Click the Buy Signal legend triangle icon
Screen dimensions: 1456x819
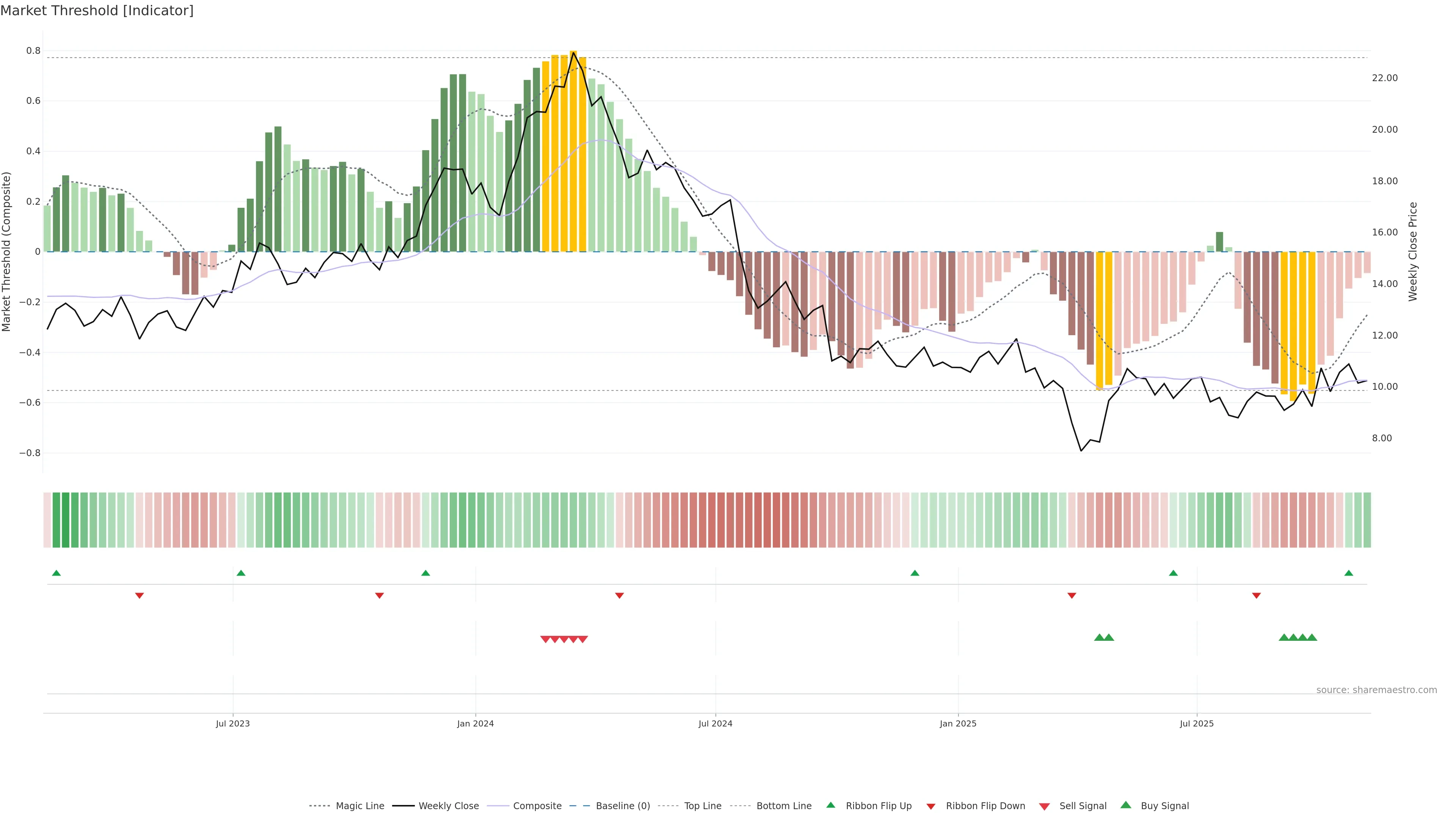(x=1126, y=805)
